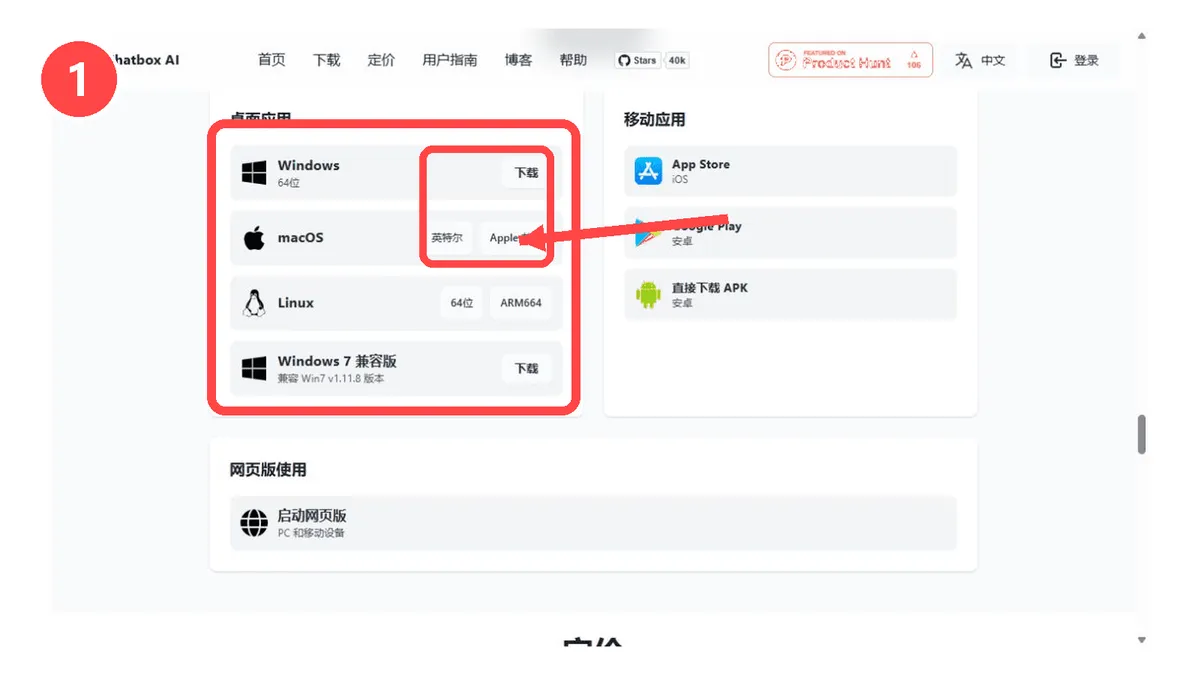Screen dimensions: 1200x675
Task: Open the 下载 navigation item
Action: (x=327, y=60)
